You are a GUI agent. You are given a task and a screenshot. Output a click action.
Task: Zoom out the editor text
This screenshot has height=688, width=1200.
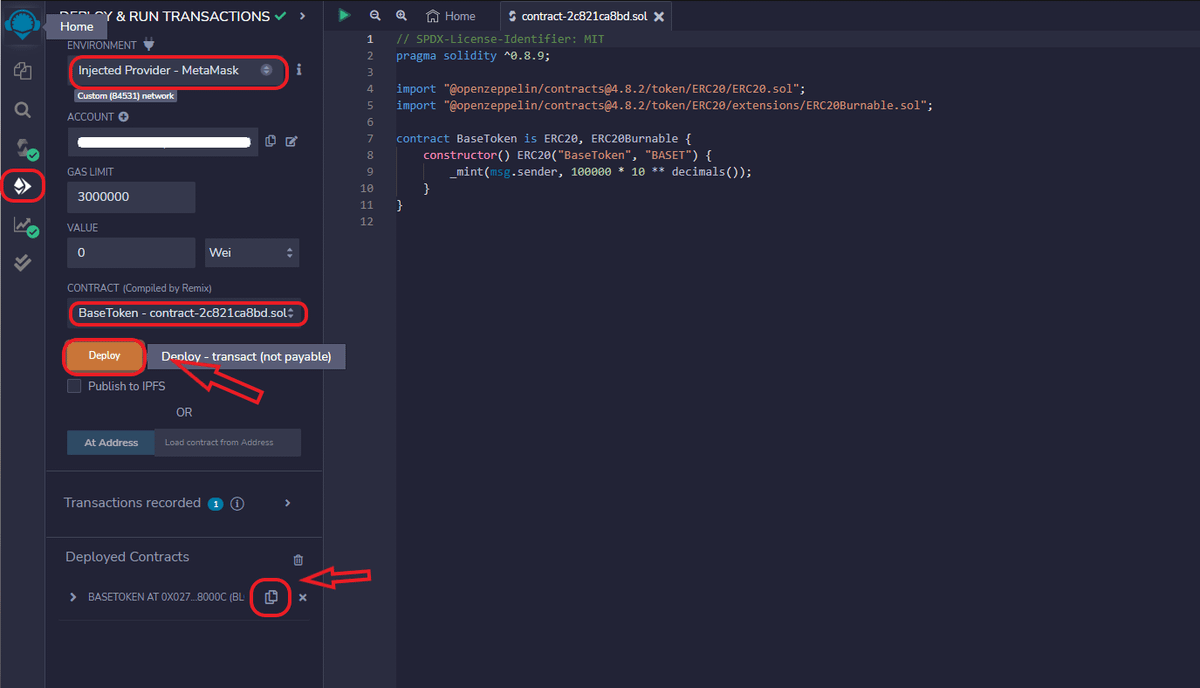tap(375, 16)
